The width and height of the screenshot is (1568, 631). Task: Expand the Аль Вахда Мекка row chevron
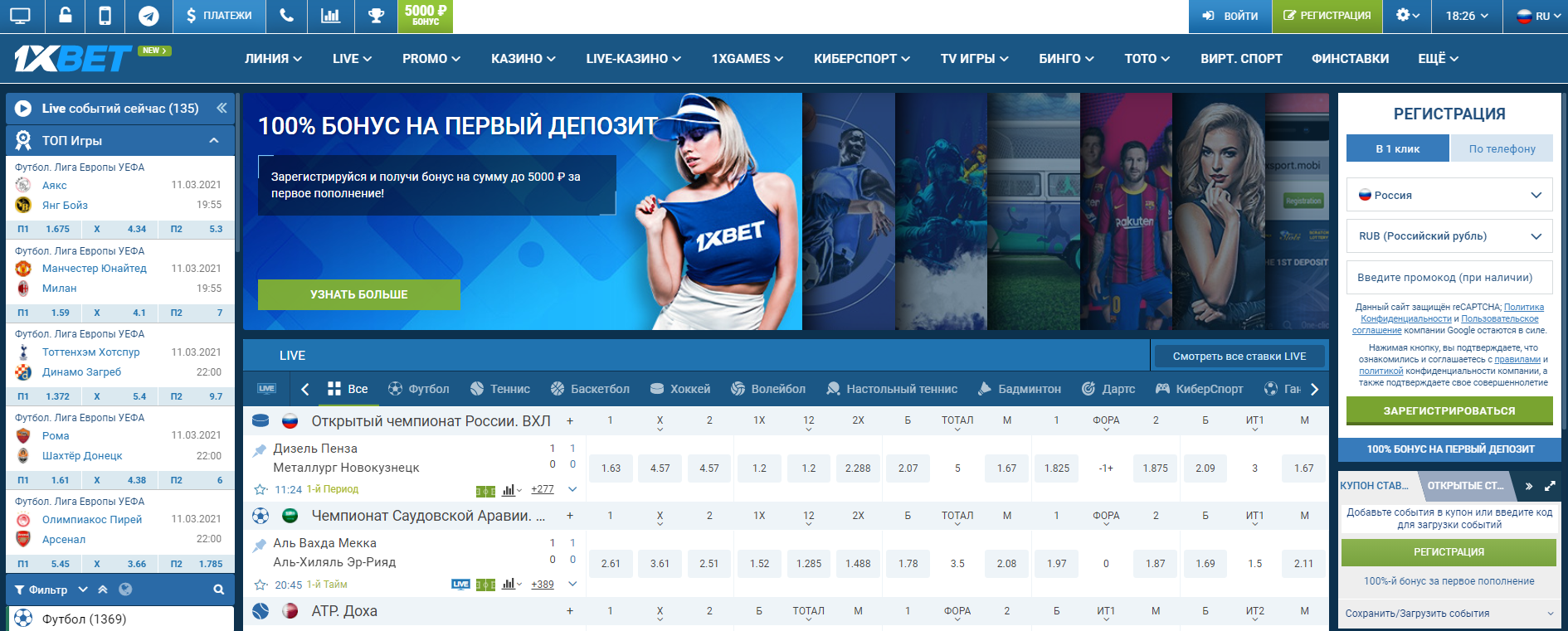click(572, 585)
